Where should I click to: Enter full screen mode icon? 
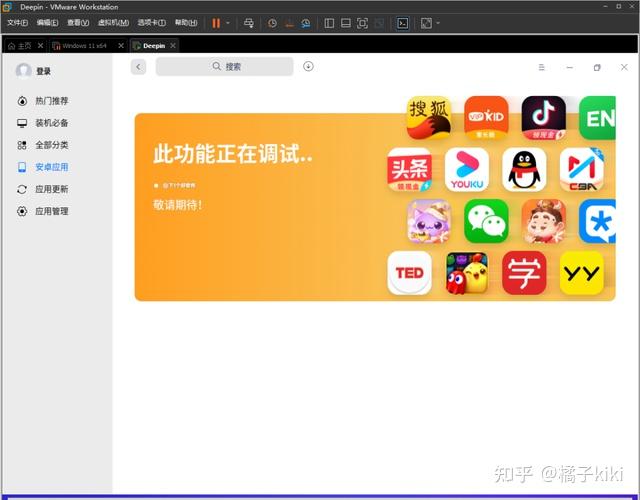[362, 23]
